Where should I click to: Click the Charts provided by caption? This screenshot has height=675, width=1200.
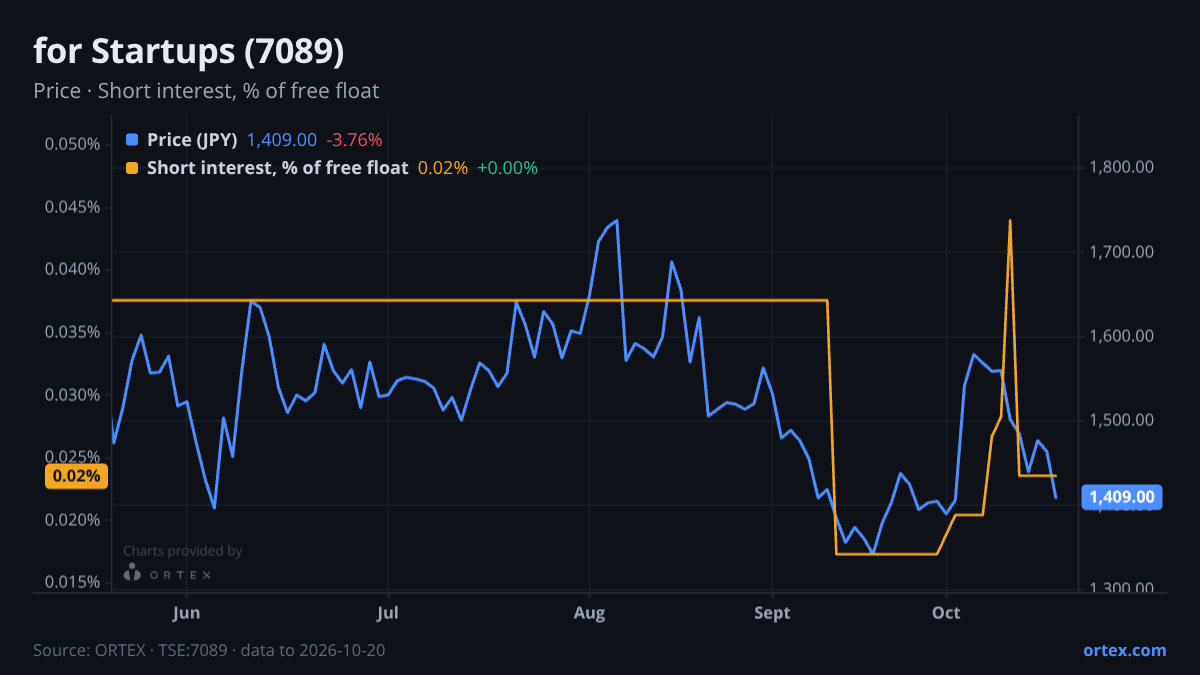[x=182, y=551]
